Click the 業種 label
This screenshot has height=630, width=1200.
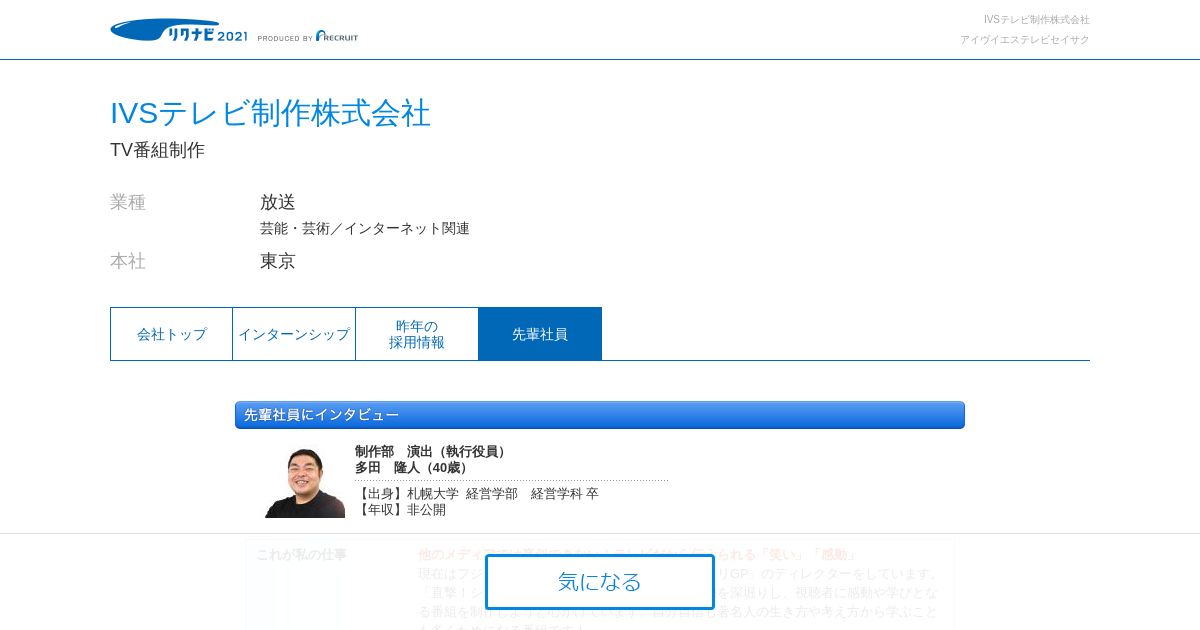(x=128, y=202)
